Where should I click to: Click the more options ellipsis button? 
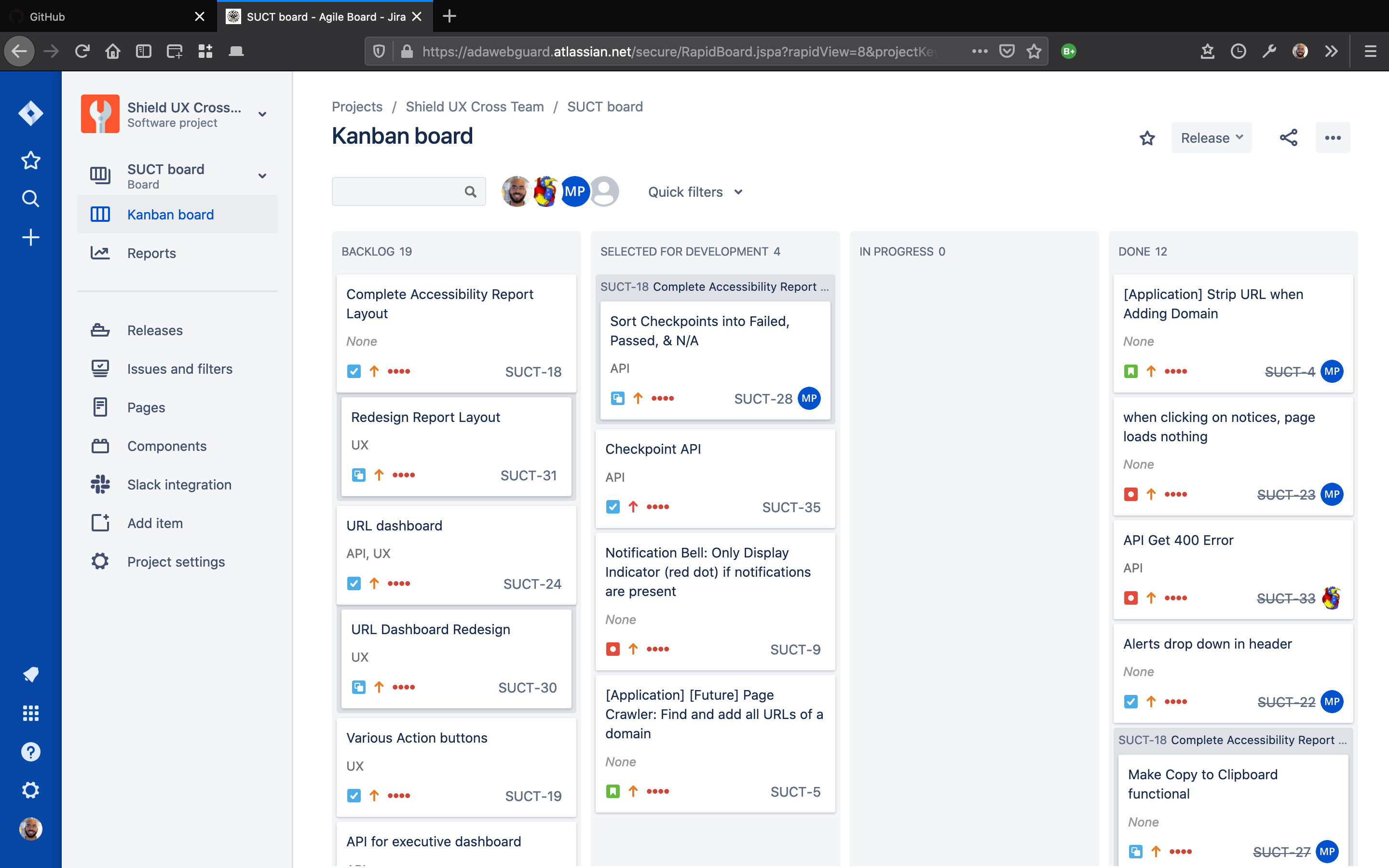(1332, 138)
